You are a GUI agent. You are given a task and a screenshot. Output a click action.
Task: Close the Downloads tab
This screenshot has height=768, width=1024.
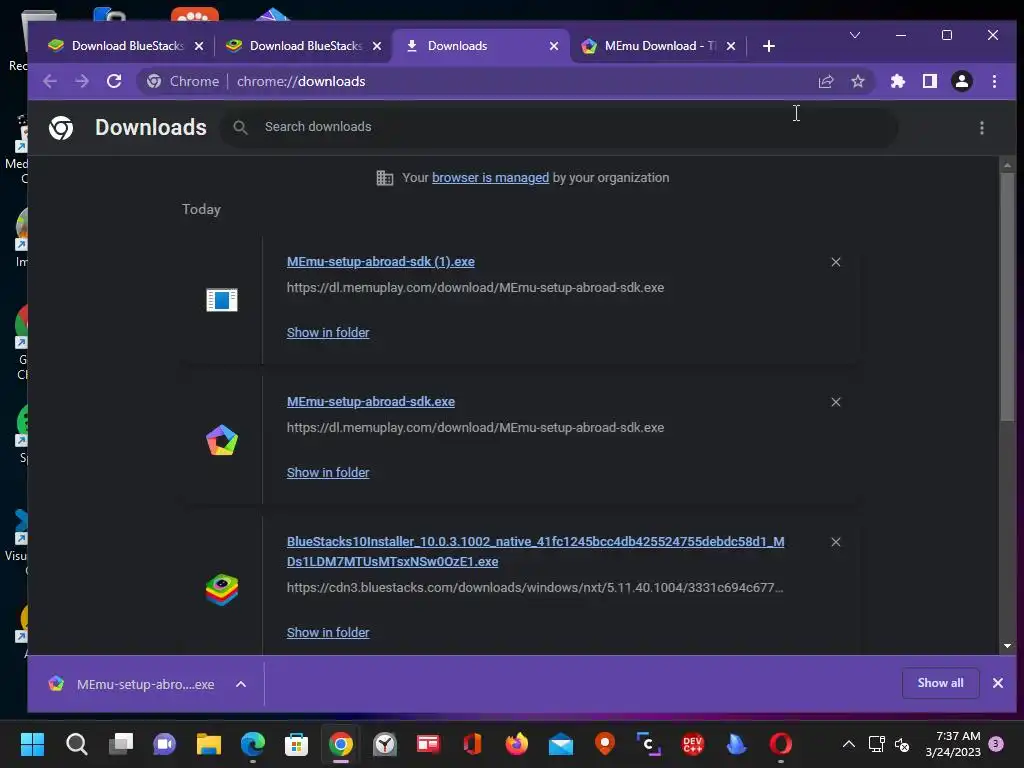tap(554, 46)
